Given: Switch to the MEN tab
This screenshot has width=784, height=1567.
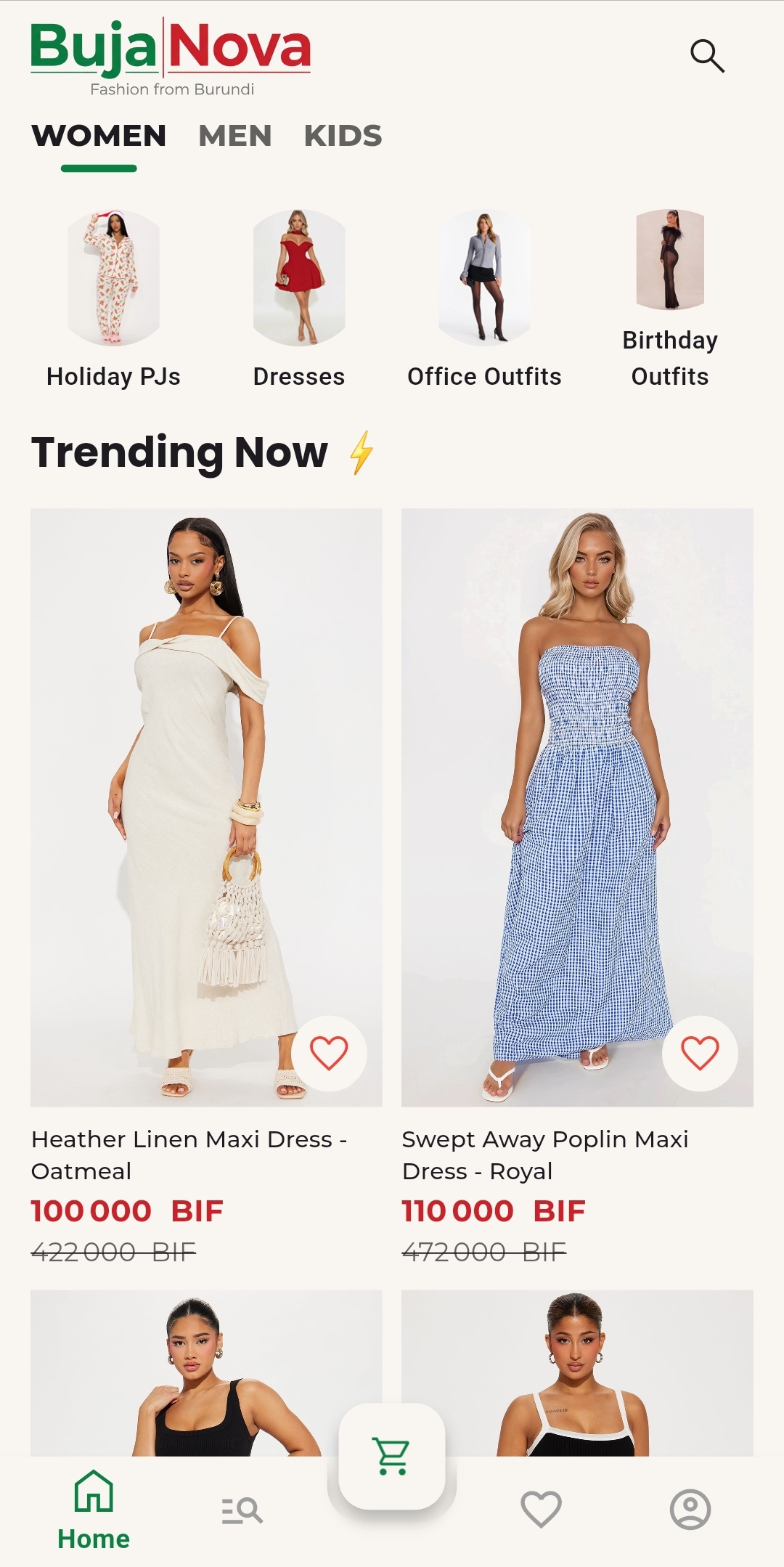Looking at the screenshot, I should point(235,136).
